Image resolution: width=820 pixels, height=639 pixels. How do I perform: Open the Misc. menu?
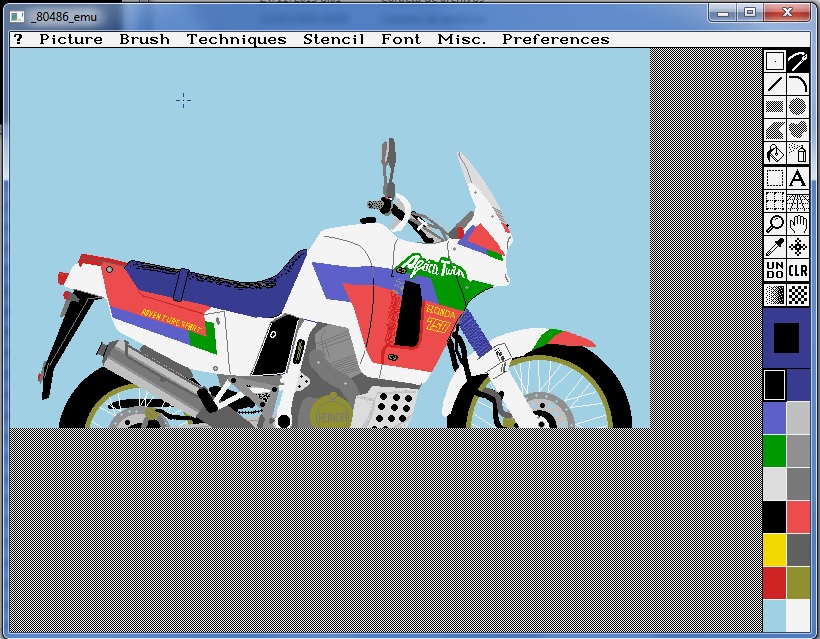pos(462,39)
